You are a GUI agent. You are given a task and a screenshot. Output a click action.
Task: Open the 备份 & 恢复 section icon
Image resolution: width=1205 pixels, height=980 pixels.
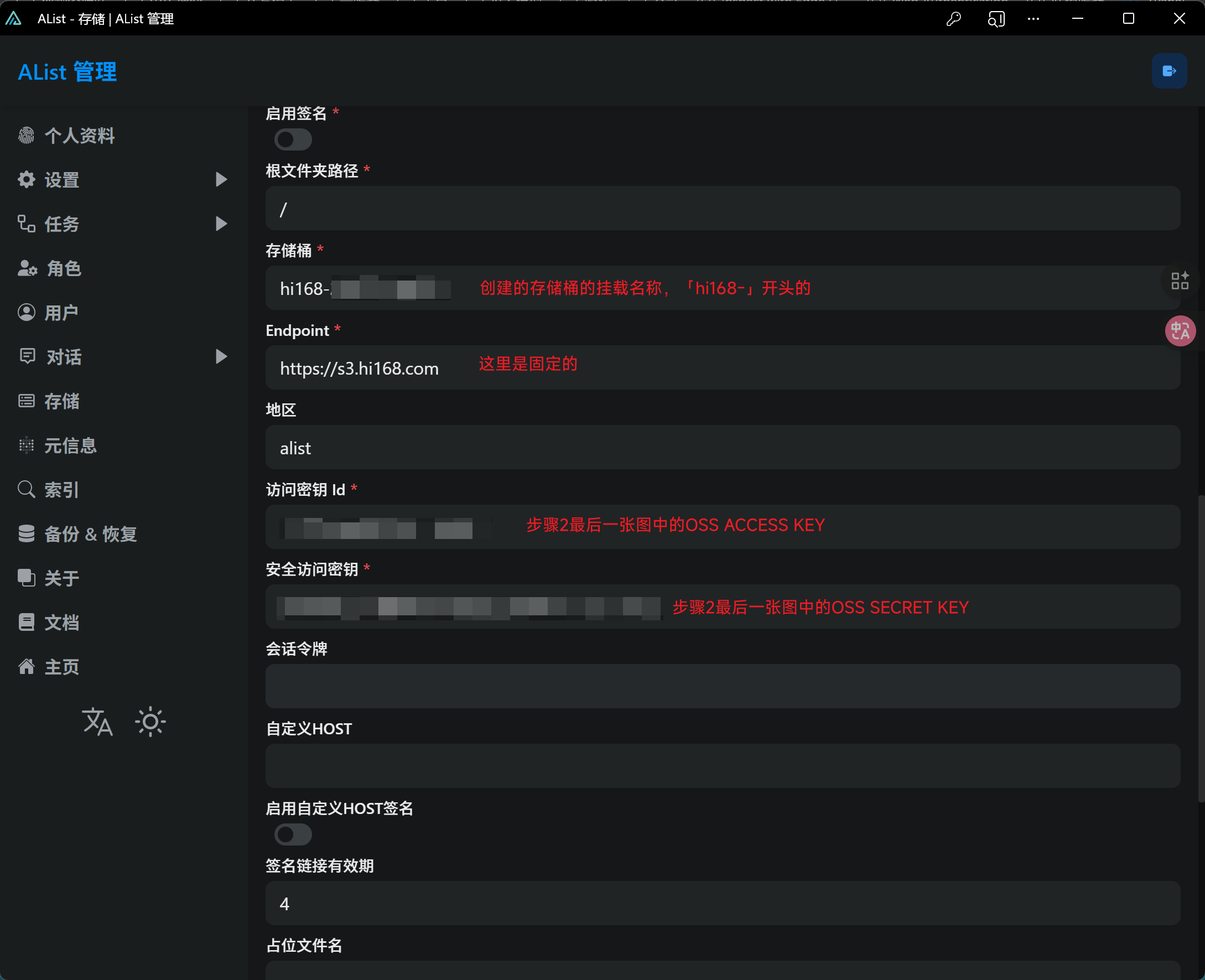pyautogui.click(x=26, y=533)
